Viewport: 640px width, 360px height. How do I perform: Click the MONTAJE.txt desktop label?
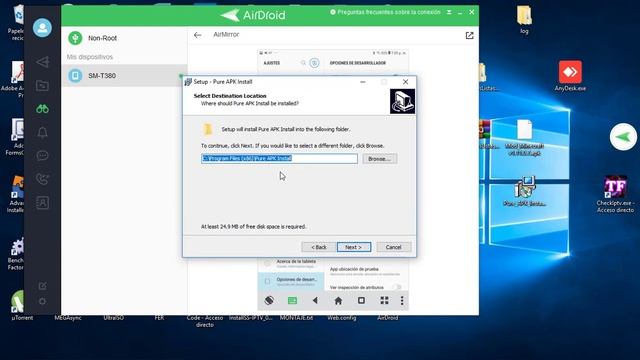[x=296, y=318]
